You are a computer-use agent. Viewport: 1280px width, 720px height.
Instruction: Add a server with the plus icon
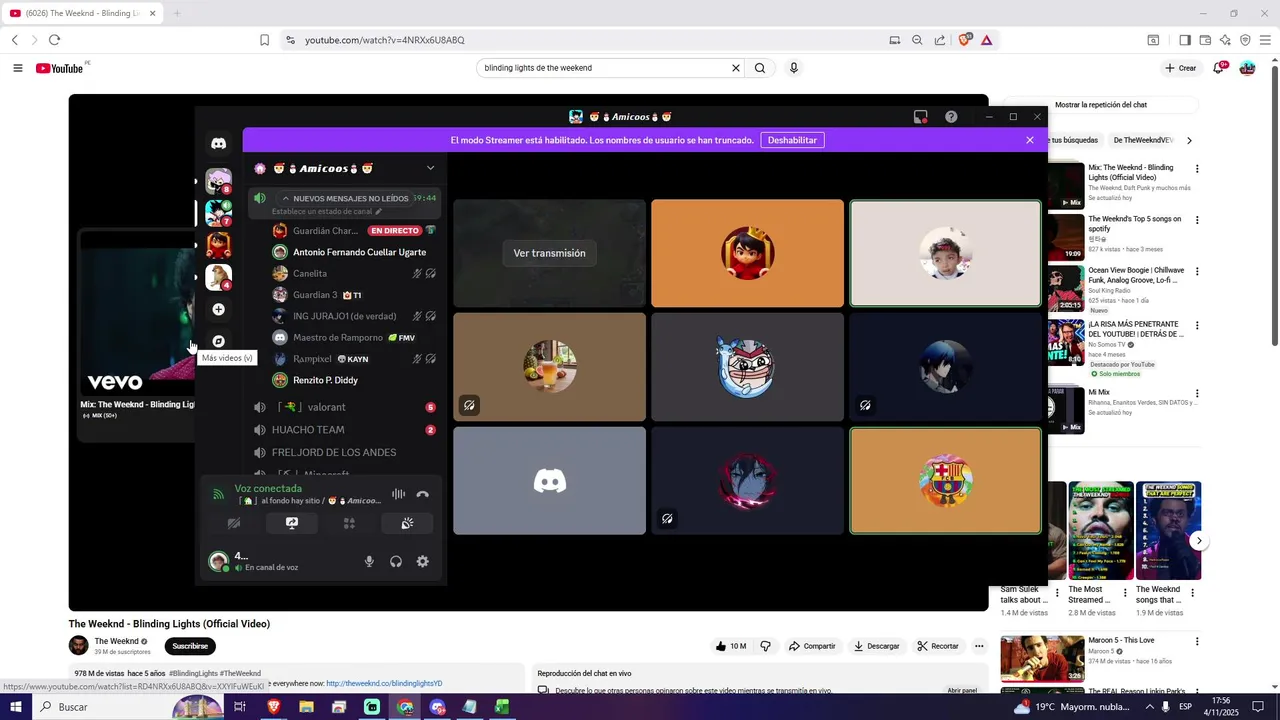click(x=218, y=310)
